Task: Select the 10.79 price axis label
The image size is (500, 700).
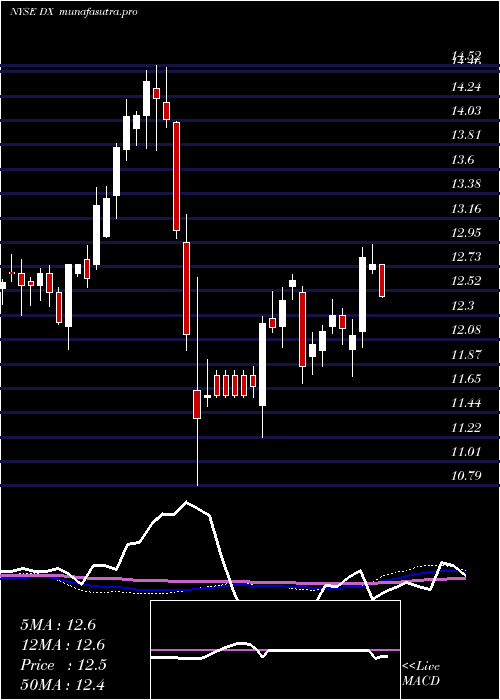Action: (467, 475)
